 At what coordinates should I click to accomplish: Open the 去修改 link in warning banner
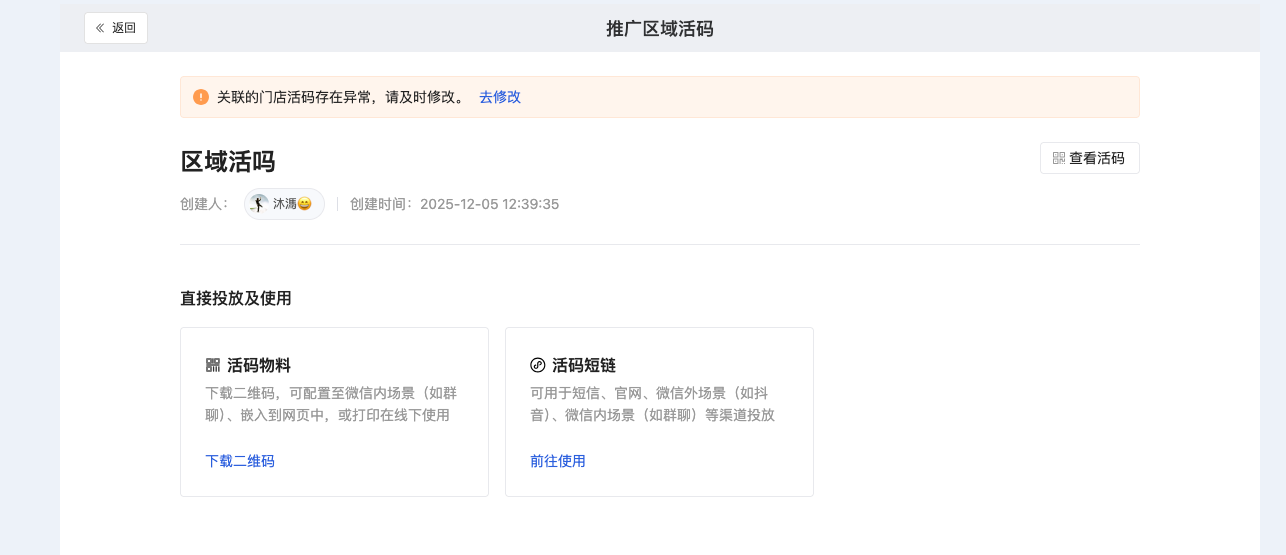pos(500,97)
